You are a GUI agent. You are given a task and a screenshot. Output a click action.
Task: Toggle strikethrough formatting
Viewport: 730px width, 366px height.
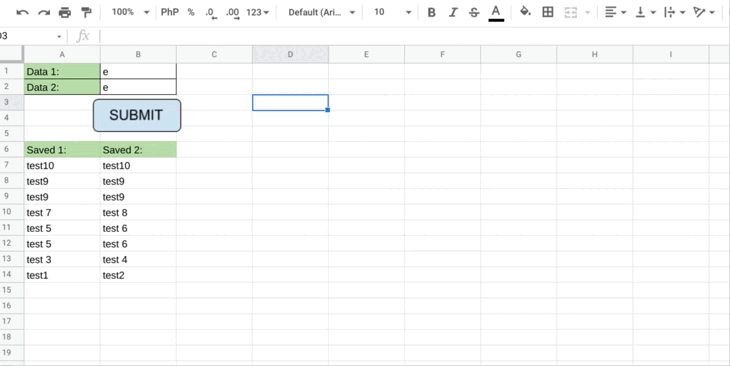click(474, 13)
